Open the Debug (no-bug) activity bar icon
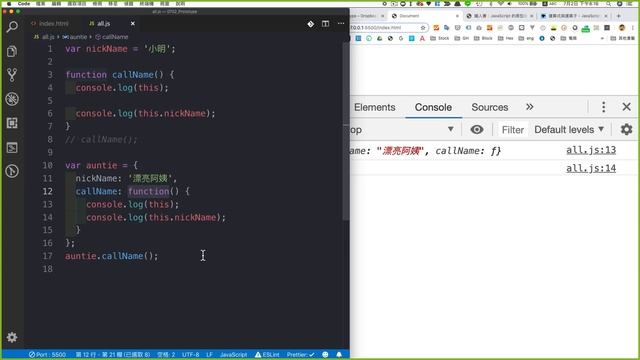This screenshot has height=360, width=640. pos(12,99)
